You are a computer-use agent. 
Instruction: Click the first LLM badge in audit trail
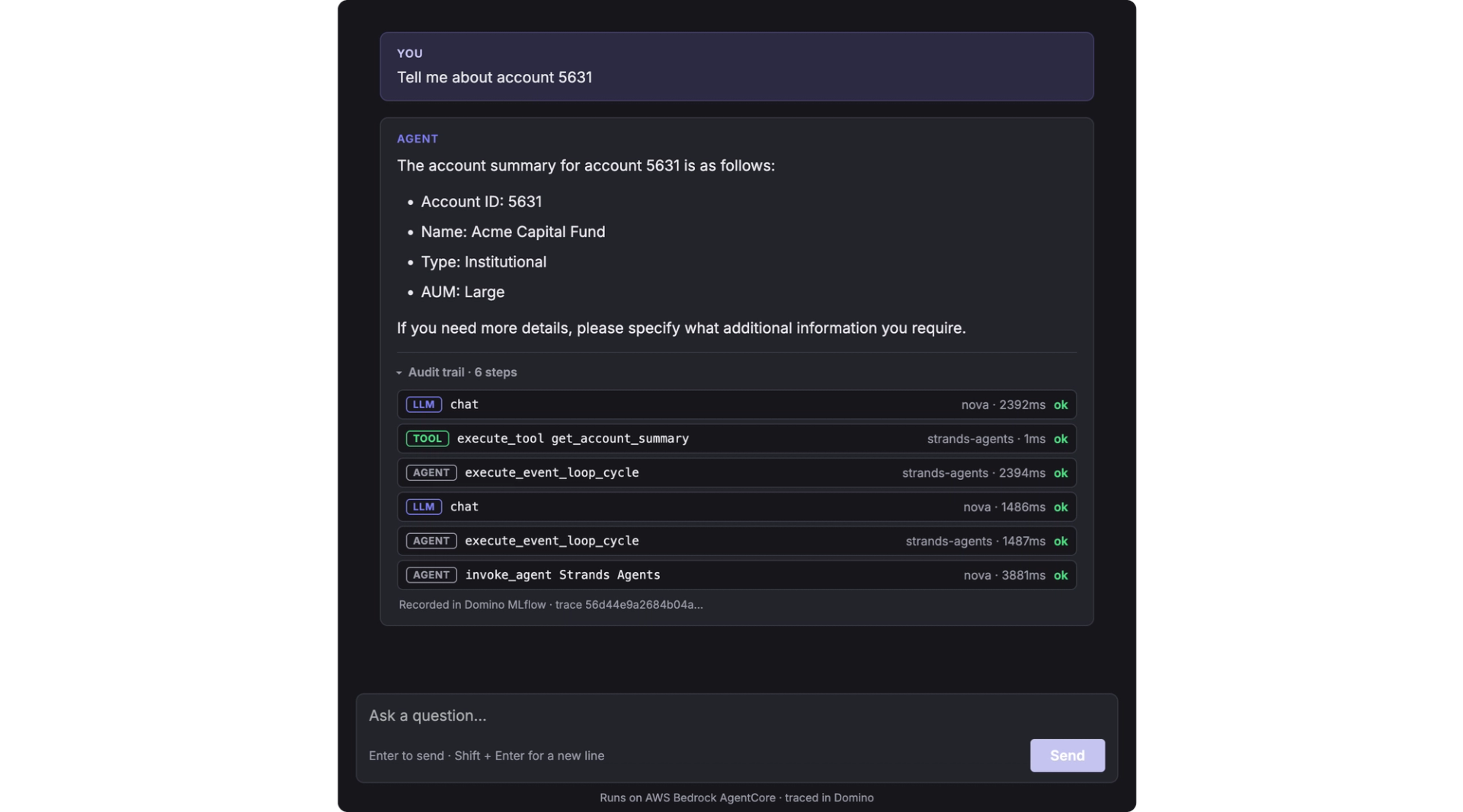(424, 404)
